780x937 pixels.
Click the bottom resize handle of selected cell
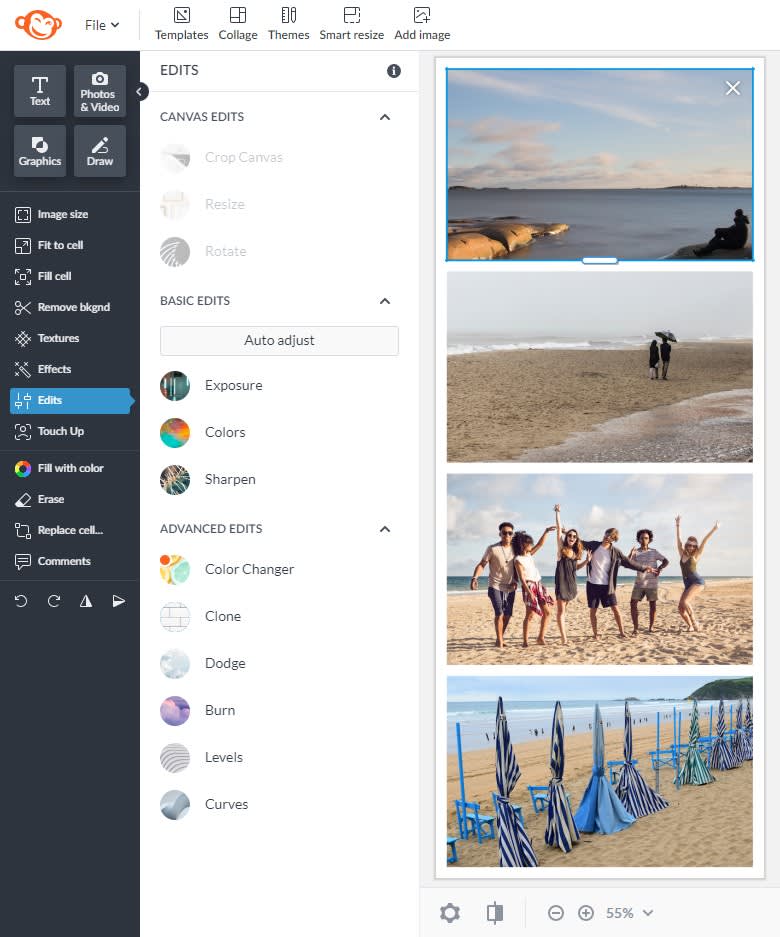point(599,261)
